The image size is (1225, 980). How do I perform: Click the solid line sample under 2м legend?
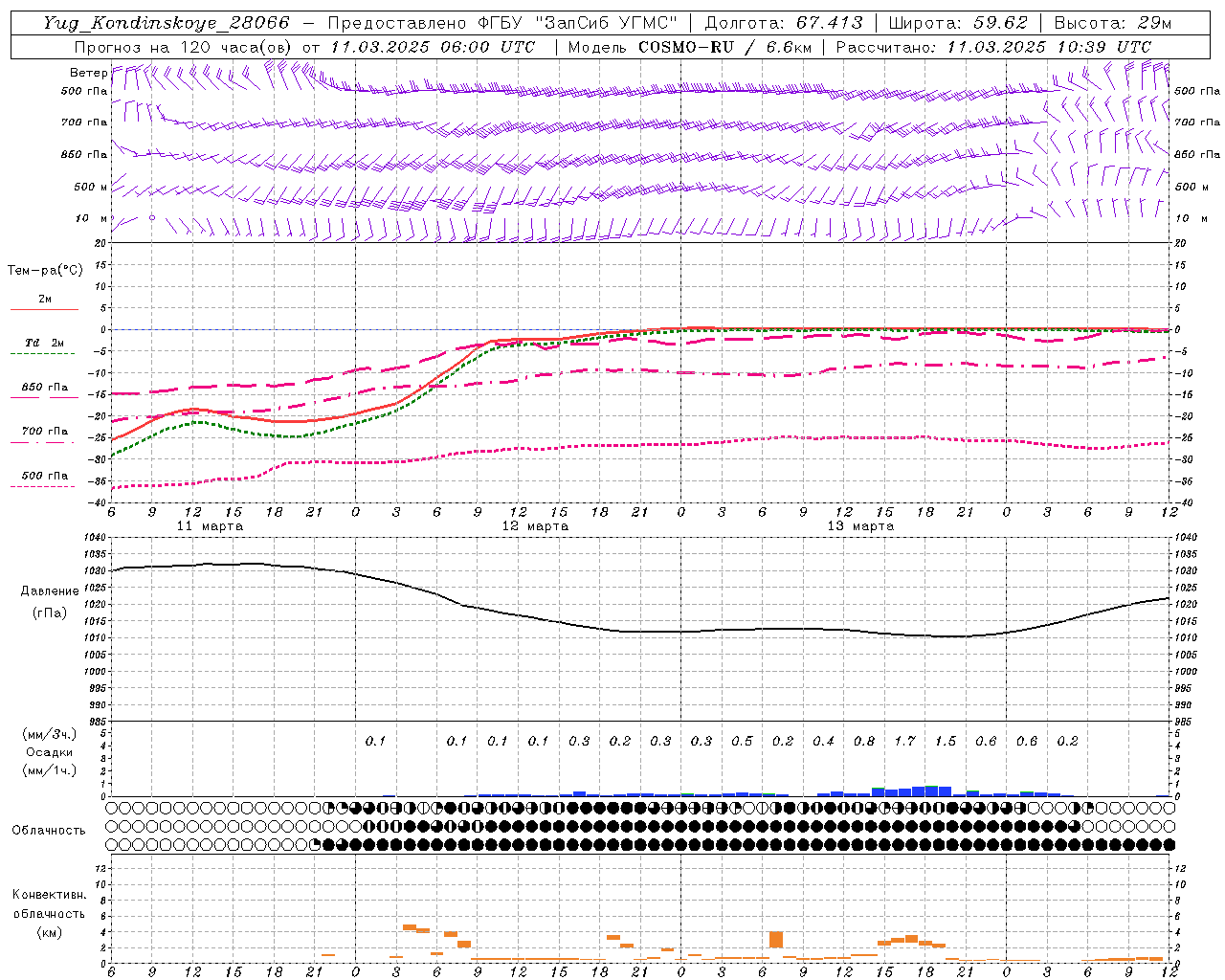(x=44, y=309)
